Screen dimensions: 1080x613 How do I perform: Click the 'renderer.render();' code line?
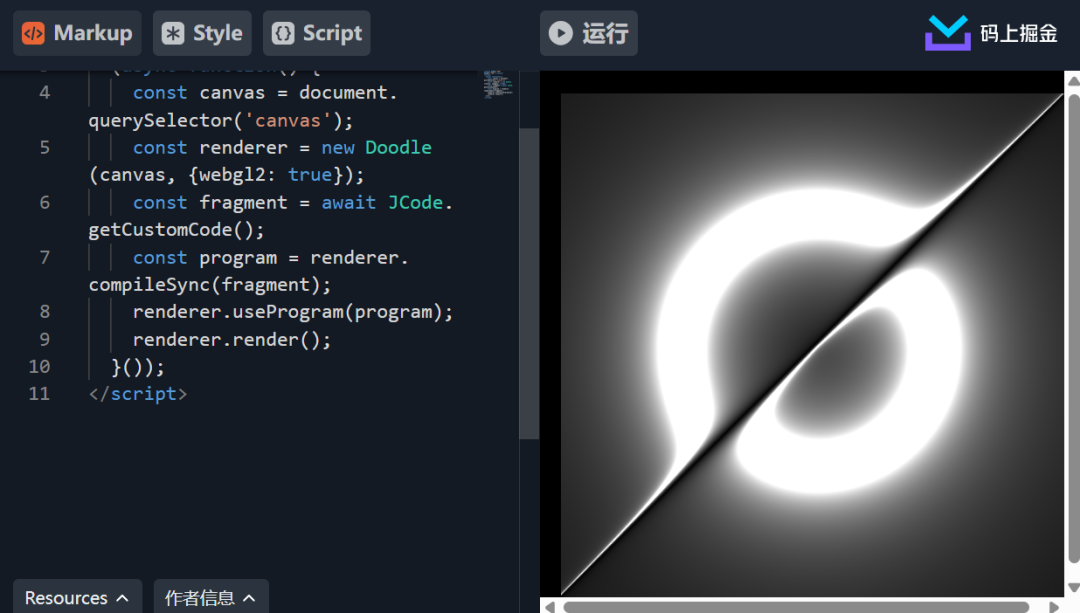pos(231,340)
